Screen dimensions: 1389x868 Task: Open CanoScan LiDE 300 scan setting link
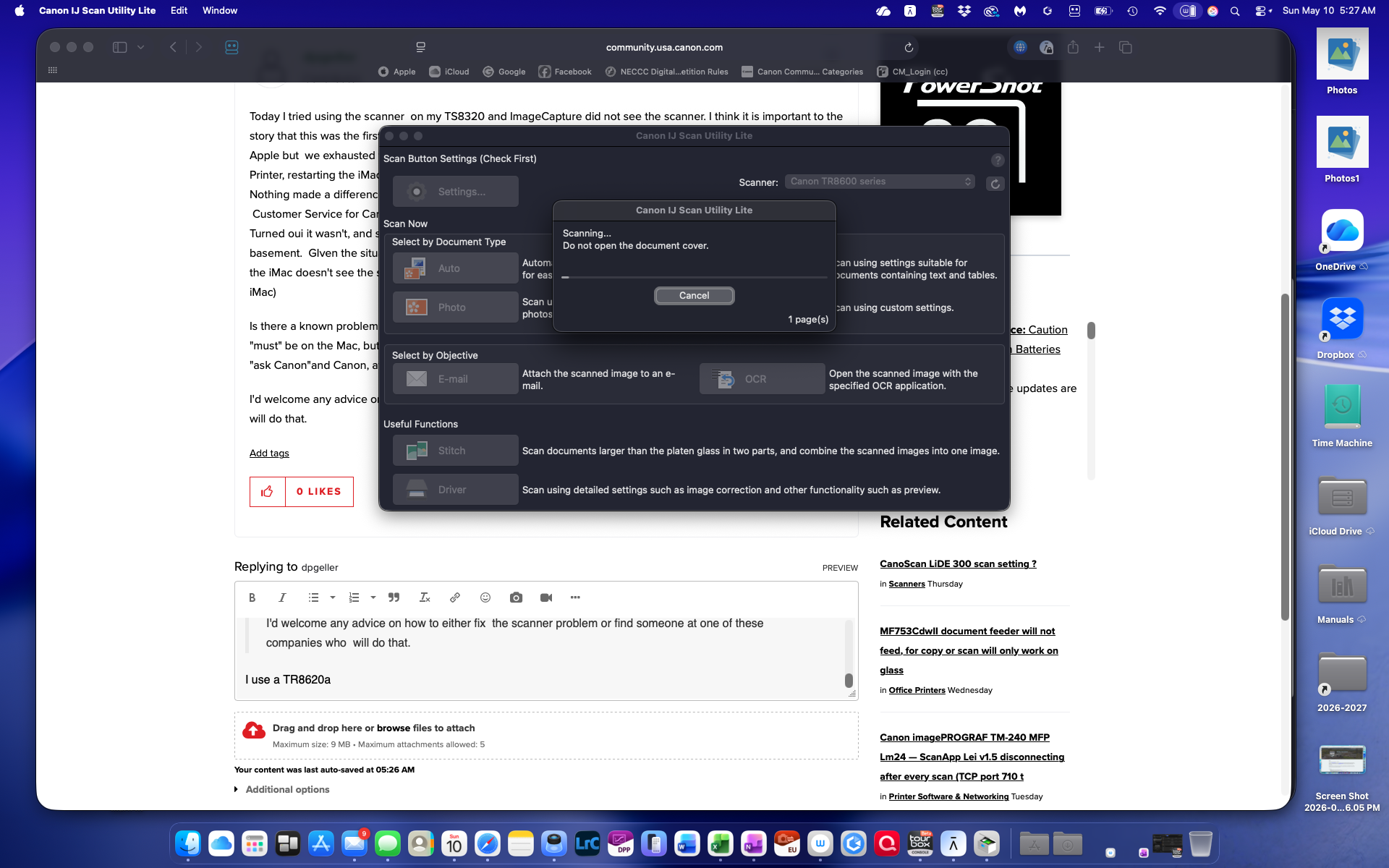[x=958, y=564]
